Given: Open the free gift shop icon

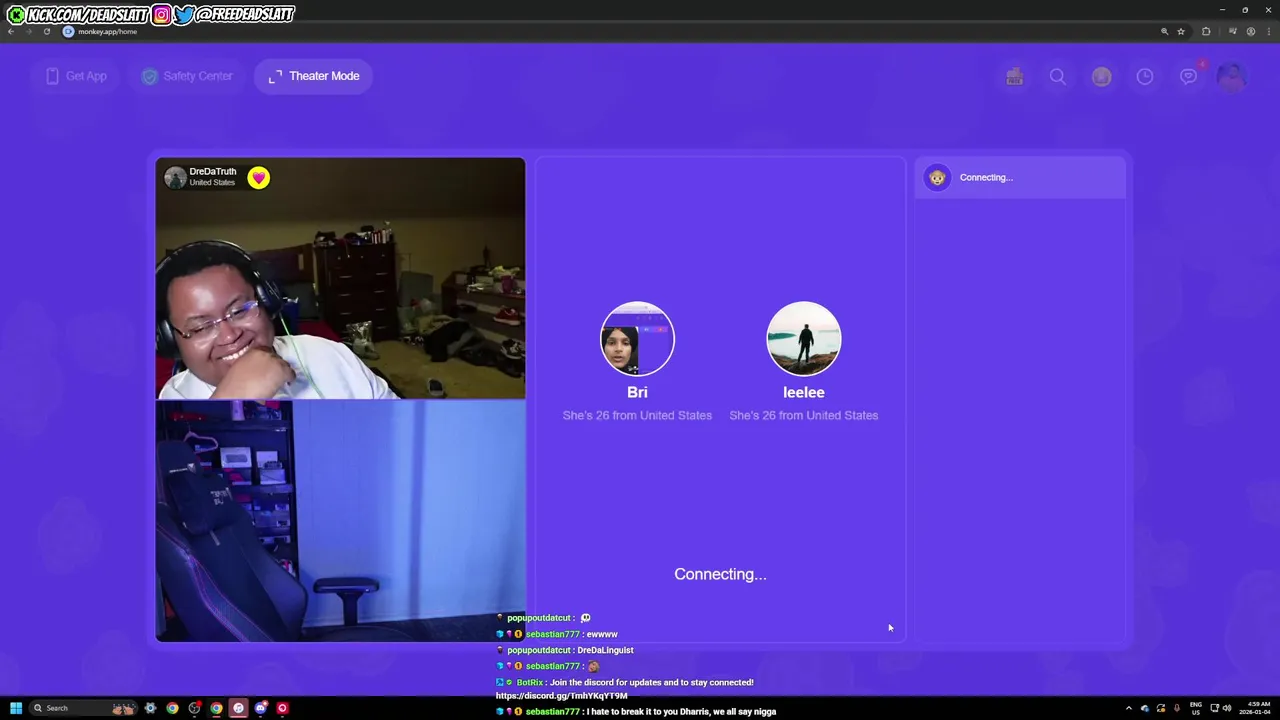Looking at the screenshot, I should [x=1014, y=77].
